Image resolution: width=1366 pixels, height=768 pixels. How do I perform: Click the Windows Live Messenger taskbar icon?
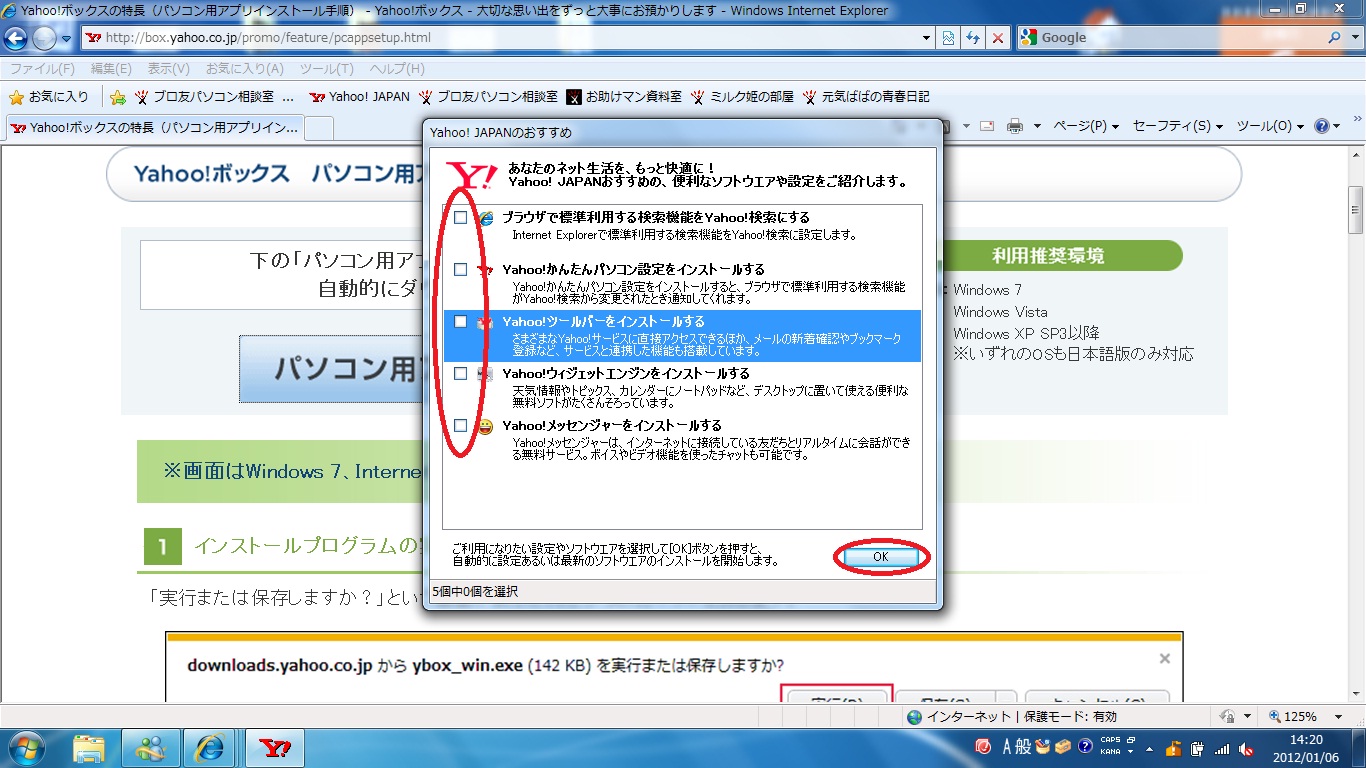tap(151, 747)
